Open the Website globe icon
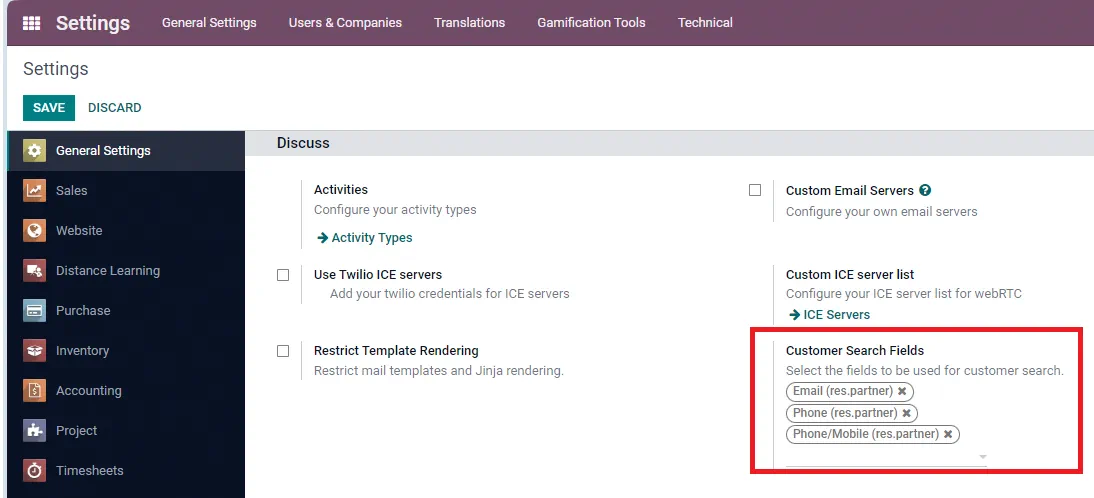Screen dimensions: 1094x498 [x=34, y=230]
